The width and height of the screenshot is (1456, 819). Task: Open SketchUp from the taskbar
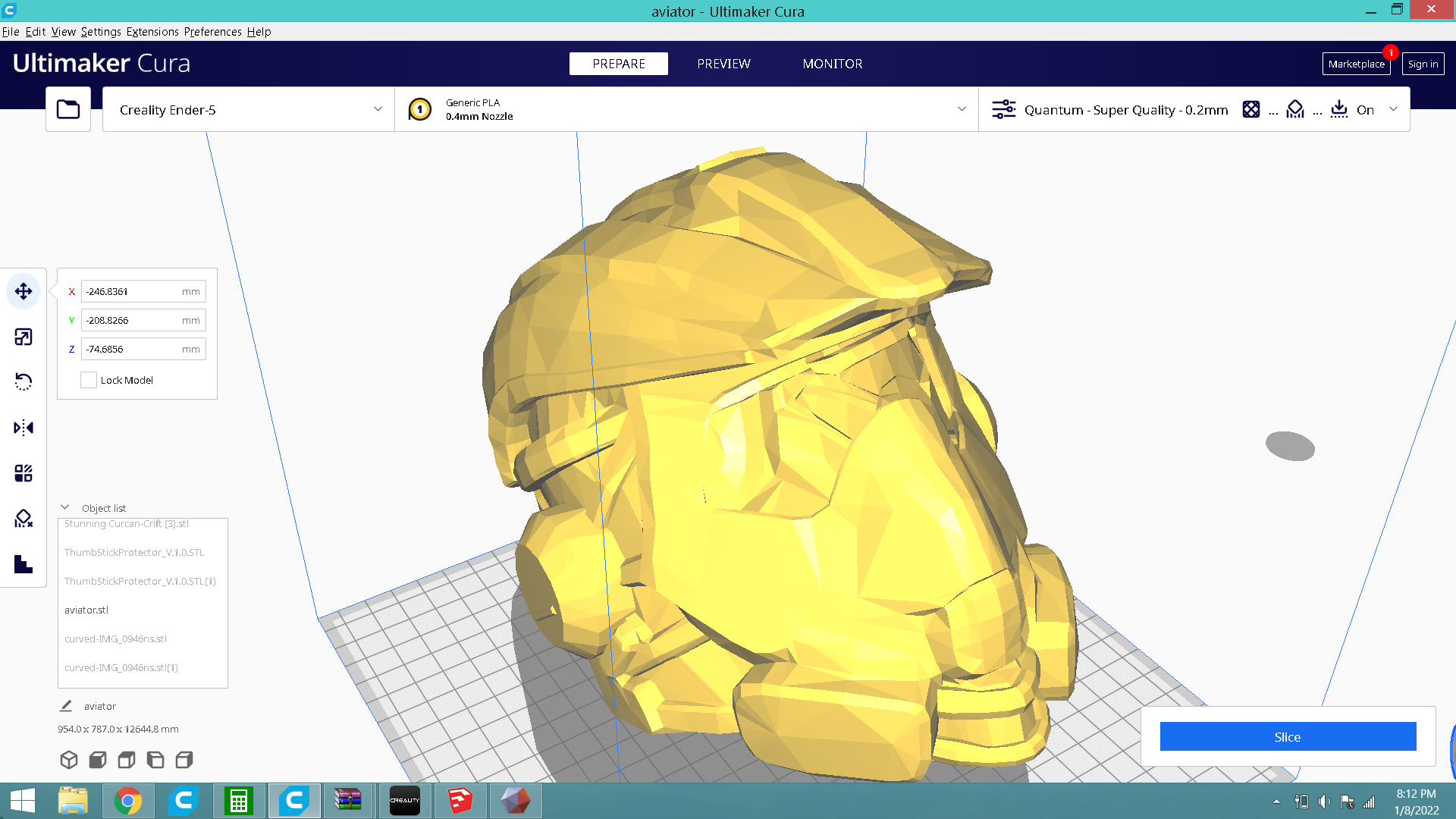pos(460,801)
